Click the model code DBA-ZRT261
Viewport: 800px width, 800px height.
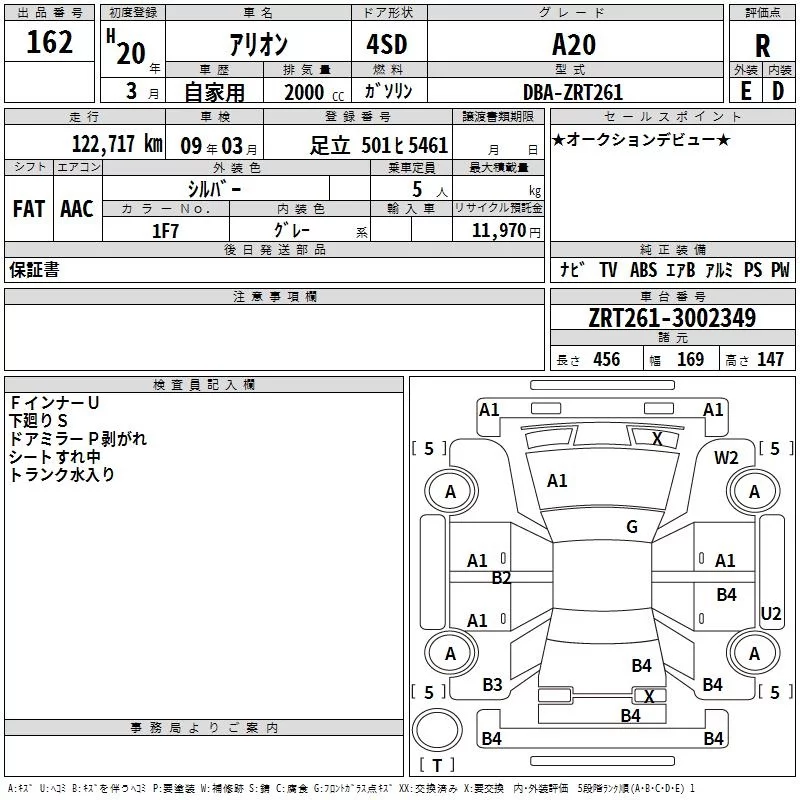click(x=573, y=92)
